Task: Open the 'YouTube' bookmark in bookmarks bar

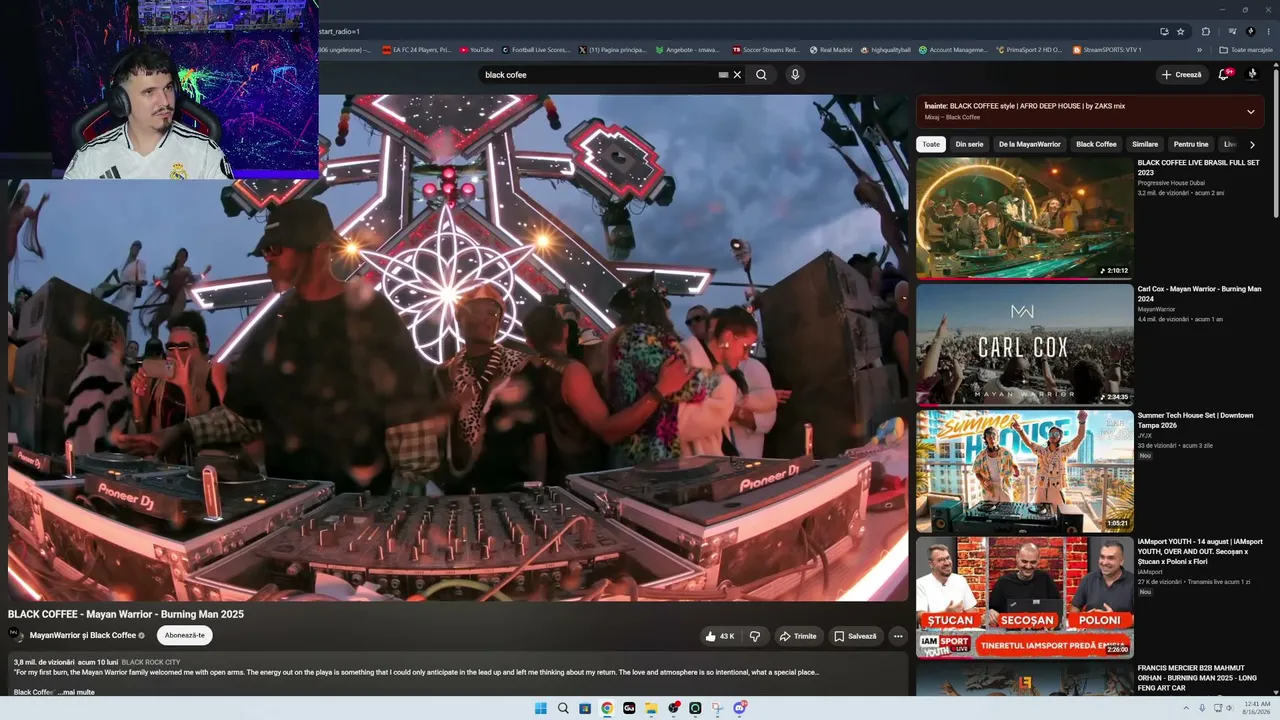Action: pyautogui.click(x=476, y=49)
